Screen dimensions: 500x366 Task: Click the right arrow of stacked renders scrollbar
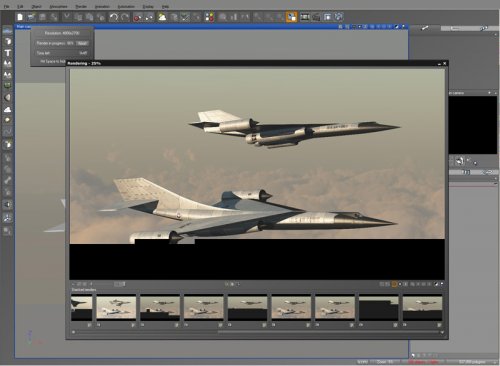(x=442, y=332)
